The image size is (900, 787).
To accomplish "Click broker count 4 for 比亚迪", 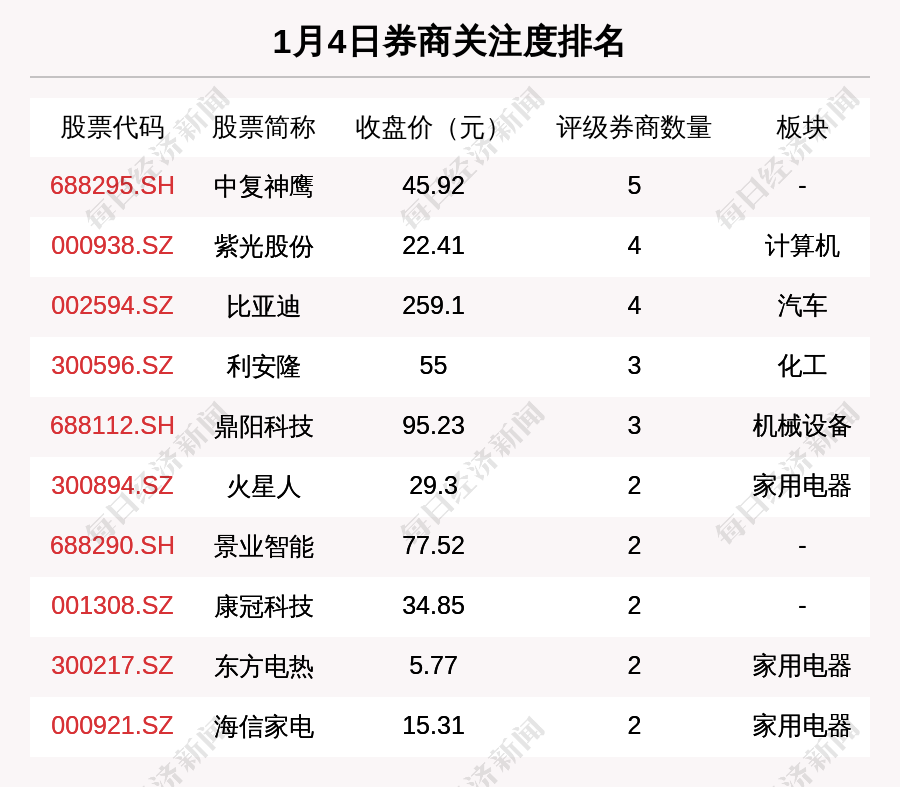I will click(634, 305).
